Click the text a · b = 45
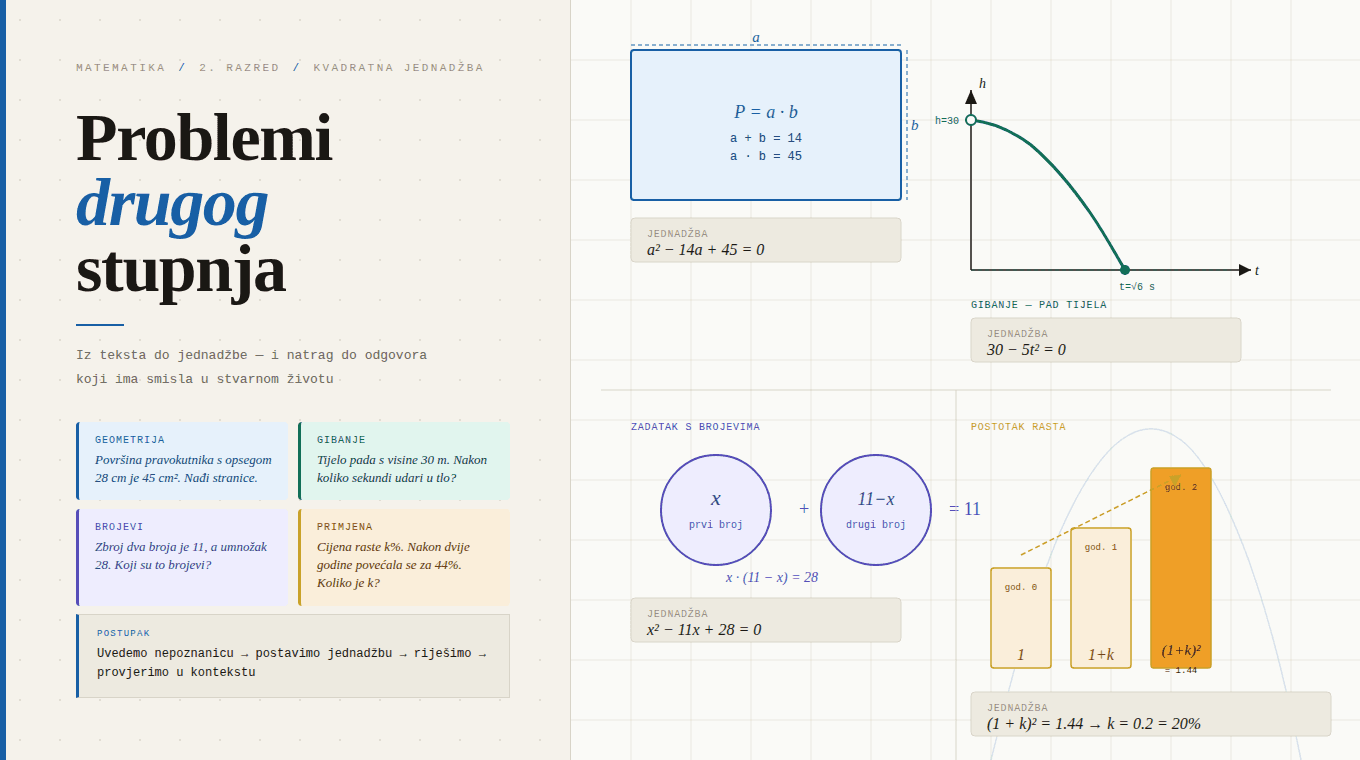Screen dimensions: 1360x760 [766, 156]
